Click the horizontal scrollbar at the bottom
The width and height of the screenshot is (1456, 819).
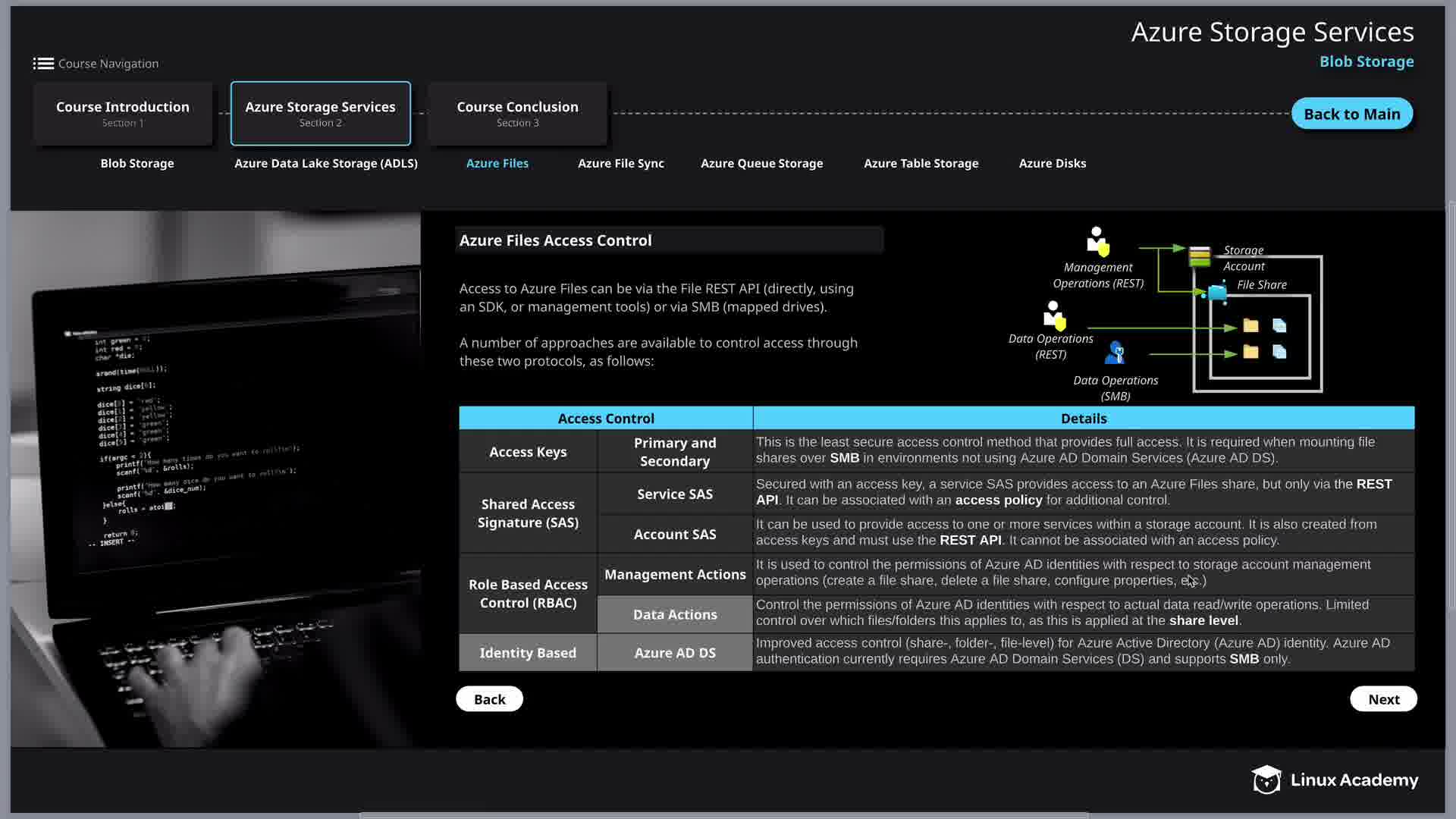724,815
